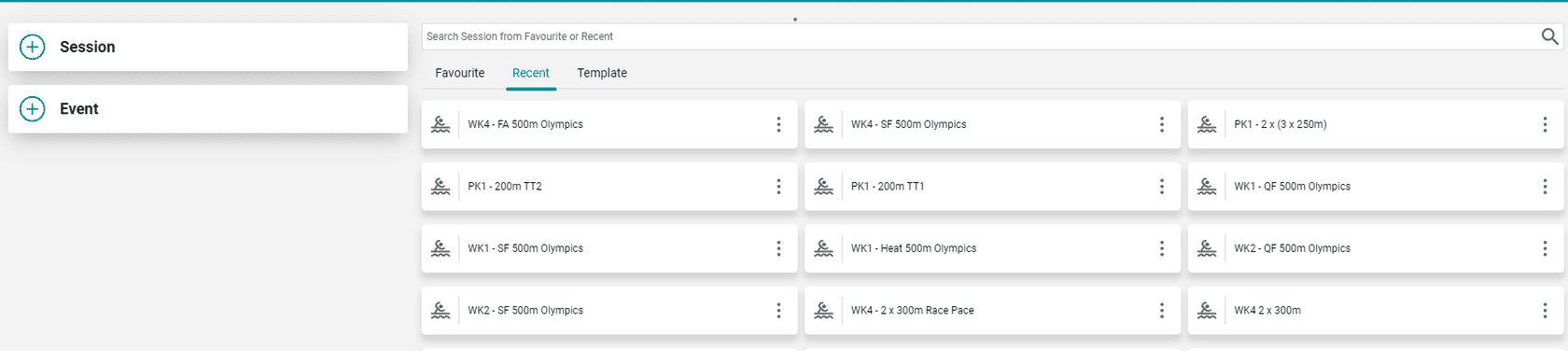The height and width of the screenshot is (351, 1568).
Task: Open options menu for WK4 - SF 500m Olympics
Action: click(x=1161, y=124)
